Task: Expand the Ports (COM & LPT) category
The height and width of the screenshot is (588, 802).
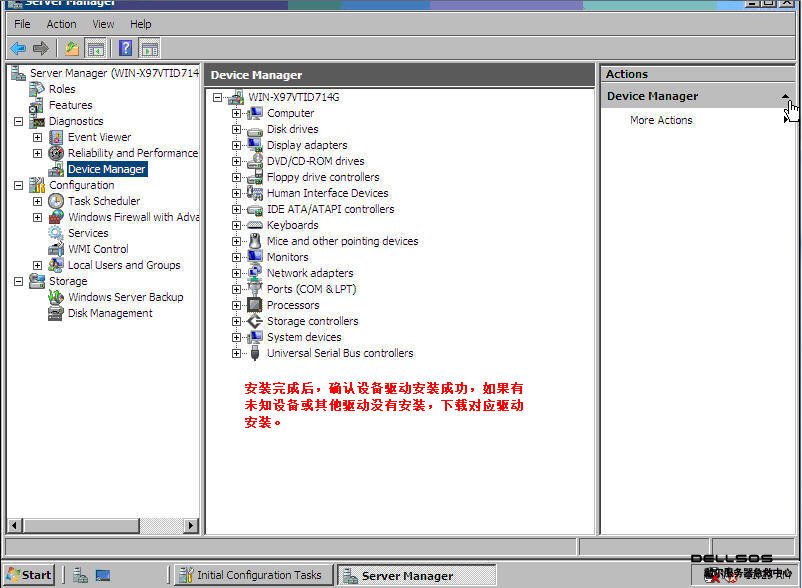Action: pyautogui.click(x=236, y=289)
